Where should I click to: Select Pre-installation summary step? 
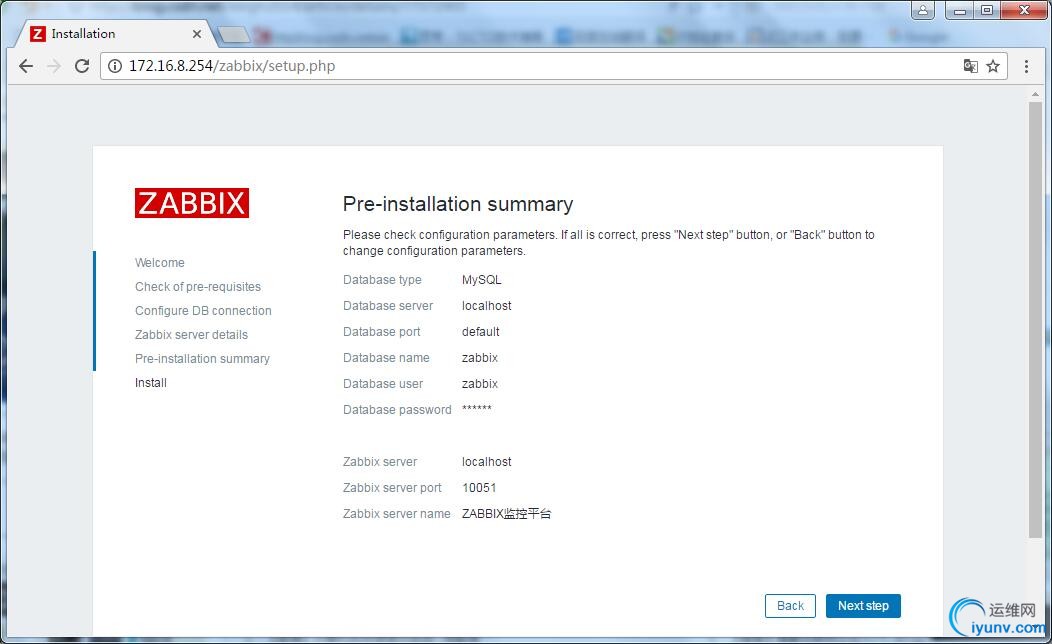202,359
